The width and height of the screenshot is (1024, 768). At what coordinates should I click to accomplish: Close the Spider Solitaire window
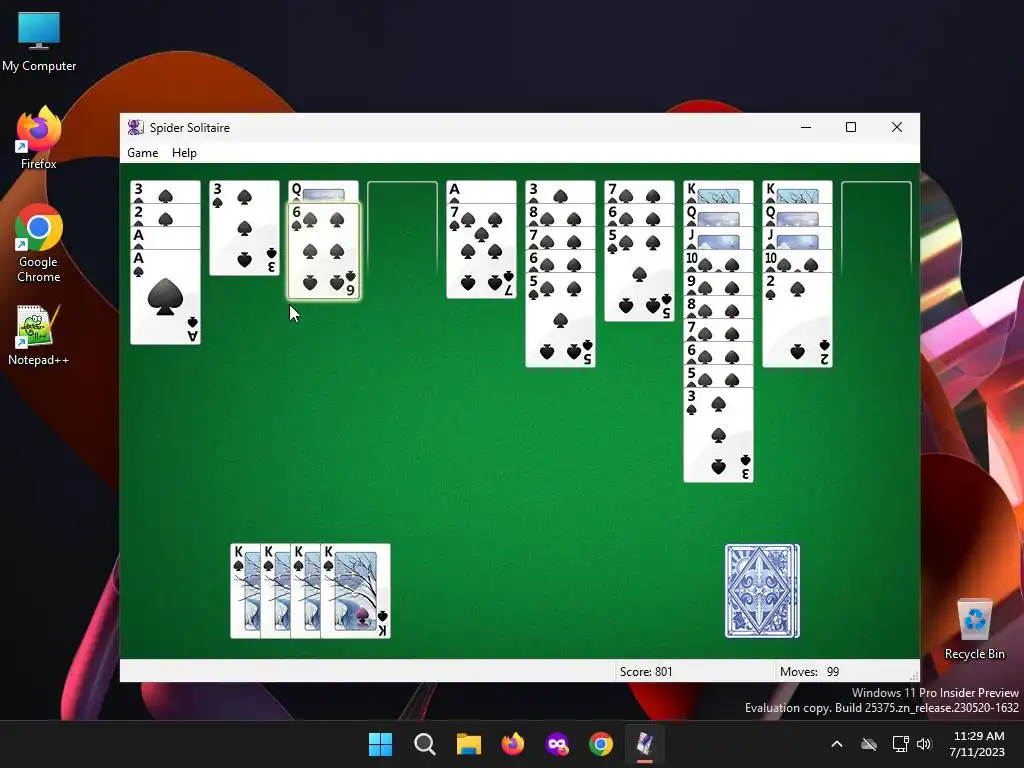point(897,127)
